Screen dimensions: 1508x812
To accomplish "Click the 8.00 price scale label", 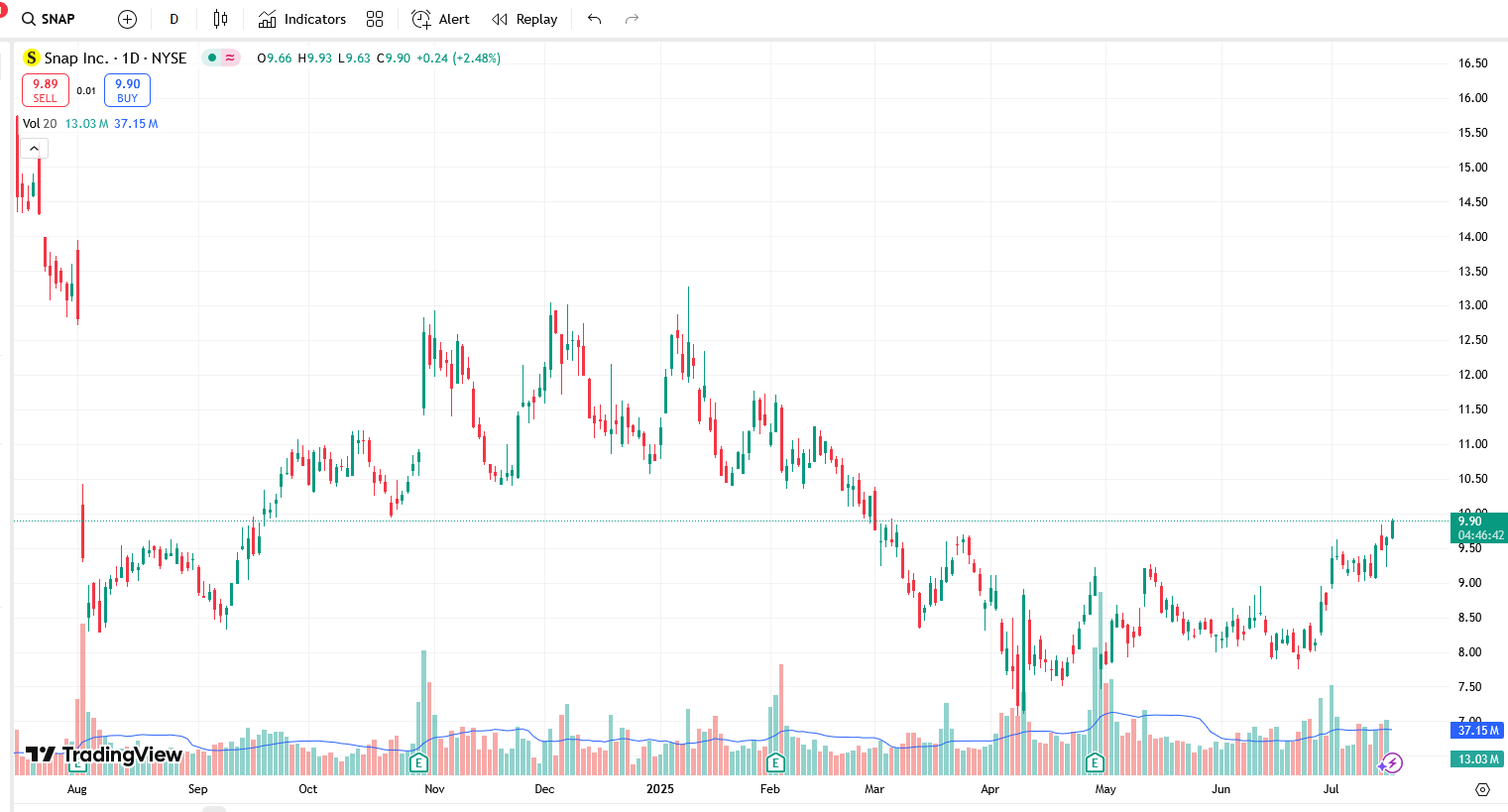I will coord(1469,652).
